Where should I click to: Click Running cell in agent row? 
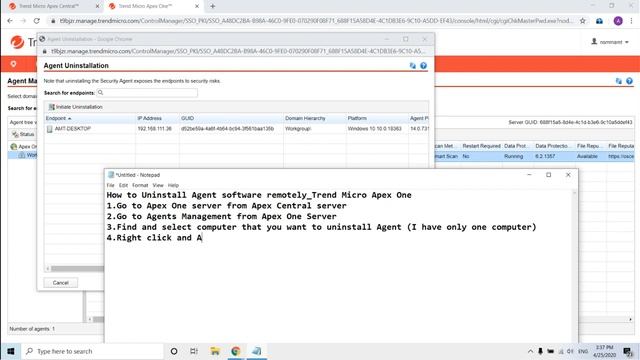click(x=513, y=156)
